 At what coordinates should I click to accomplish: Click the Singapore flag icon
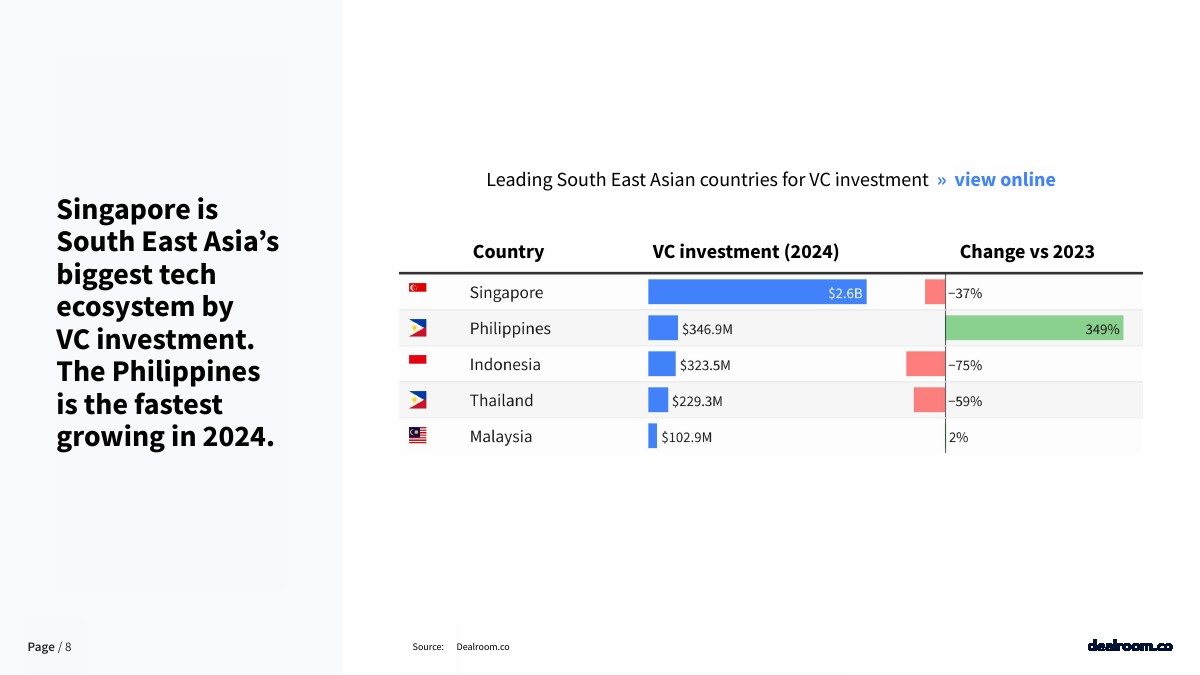pos(417,288)
